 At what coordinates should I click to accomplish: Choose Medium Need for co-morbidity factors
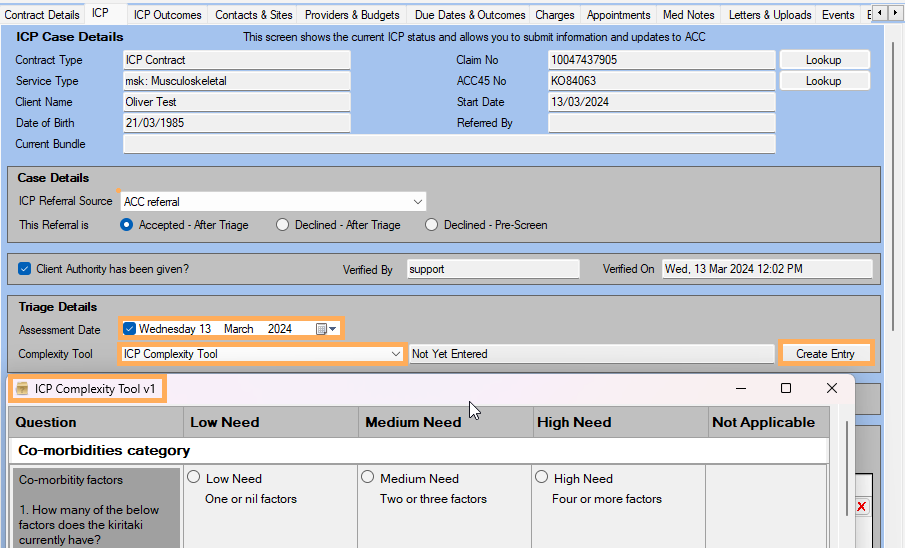pos(368,478)
